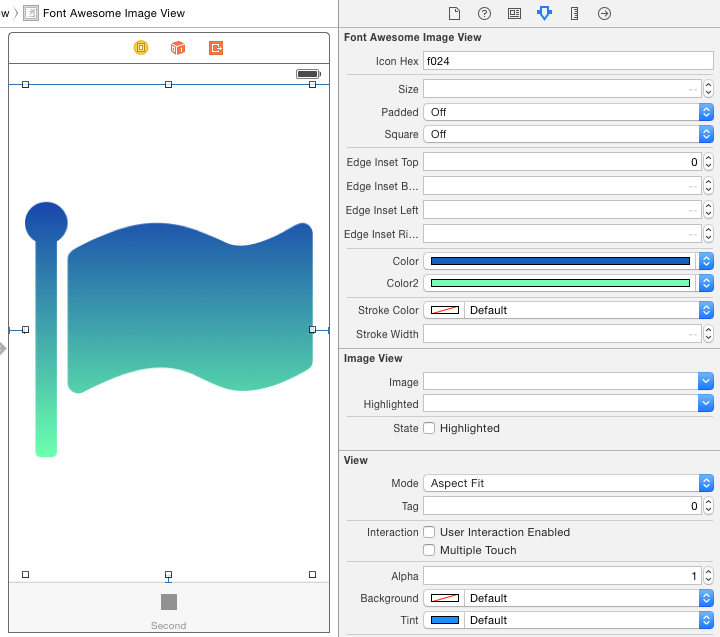Click the Edge Inset Bottom field
The width and height of the screenshot is (720, 637).
[562, 186]
